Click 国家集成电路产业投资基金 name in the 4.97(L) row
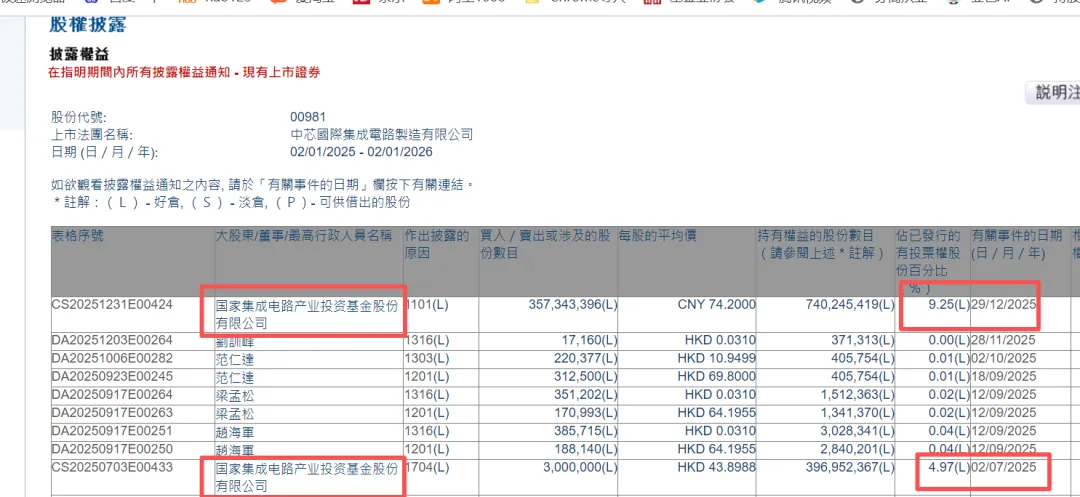The height and width of the screenshot is (497, 1080). [x=307, y=478]
